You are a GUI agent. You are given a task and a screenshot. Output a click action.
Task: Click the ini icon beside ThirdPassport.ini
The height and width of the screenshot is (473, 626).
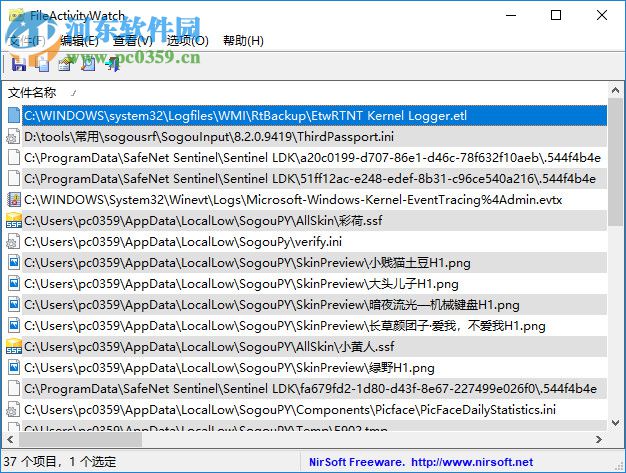point(13,137)
